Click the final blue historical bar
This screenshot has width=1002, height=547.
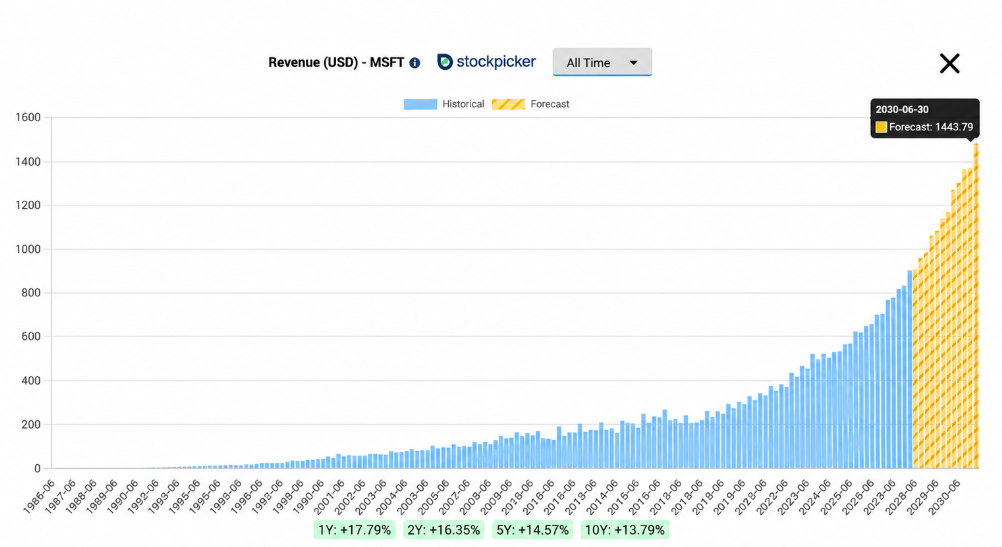(910, 369)
